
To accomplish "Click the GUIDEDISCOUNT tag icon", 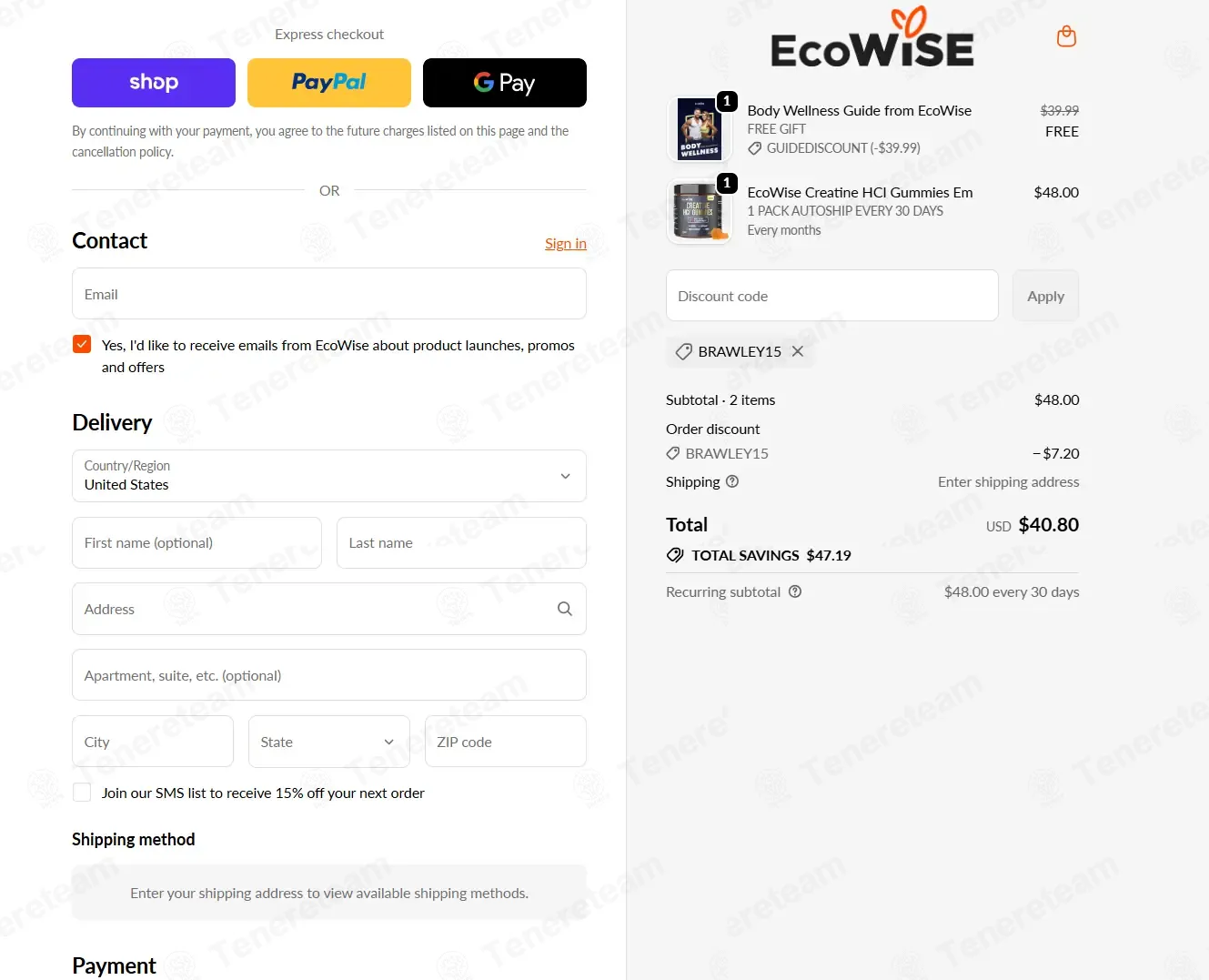I will tap(755, 148).
